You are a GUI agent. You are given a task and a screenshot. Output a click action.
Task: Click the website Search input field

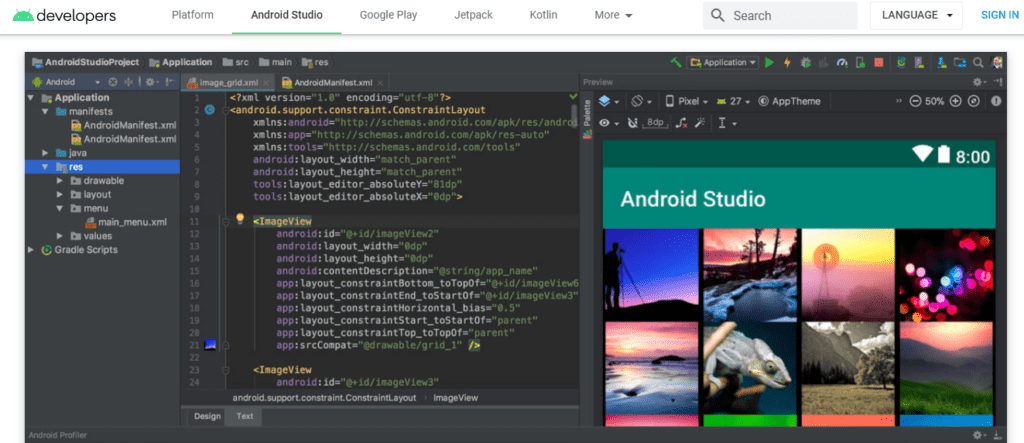click(x=780, y=15)
